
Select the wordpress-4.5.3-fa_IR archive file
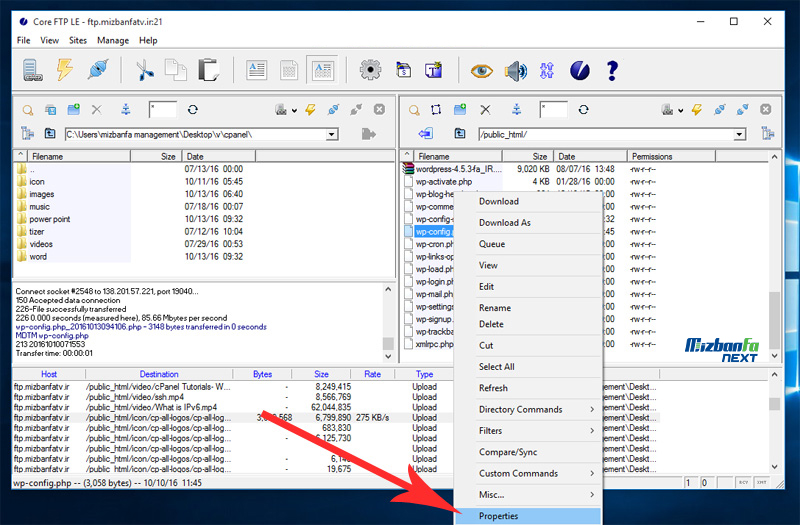[x=459, y=169]
